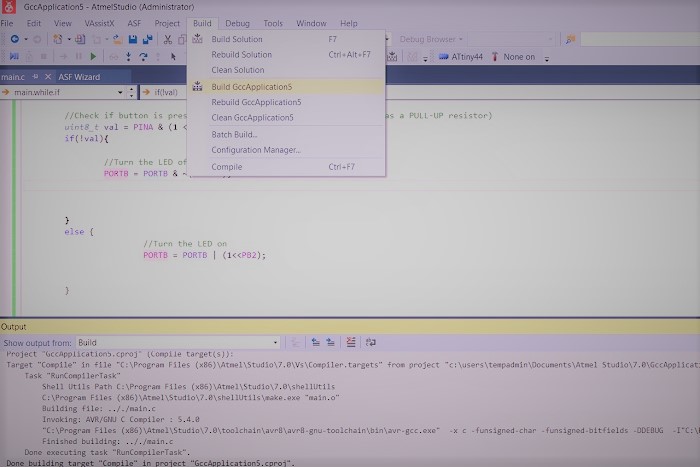Click the build icon next to ATtiny44

pos(392,57)
